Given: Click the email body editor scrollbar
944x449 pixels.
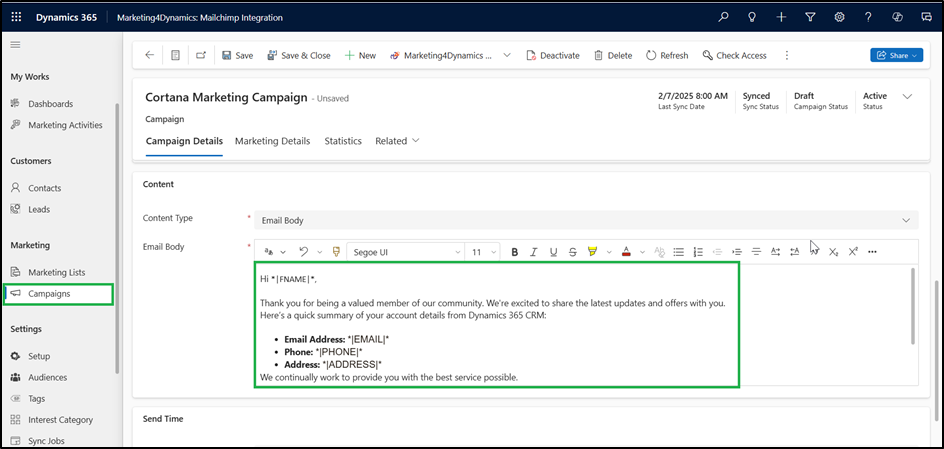Looking at the screenshot, I should (913, 306).
